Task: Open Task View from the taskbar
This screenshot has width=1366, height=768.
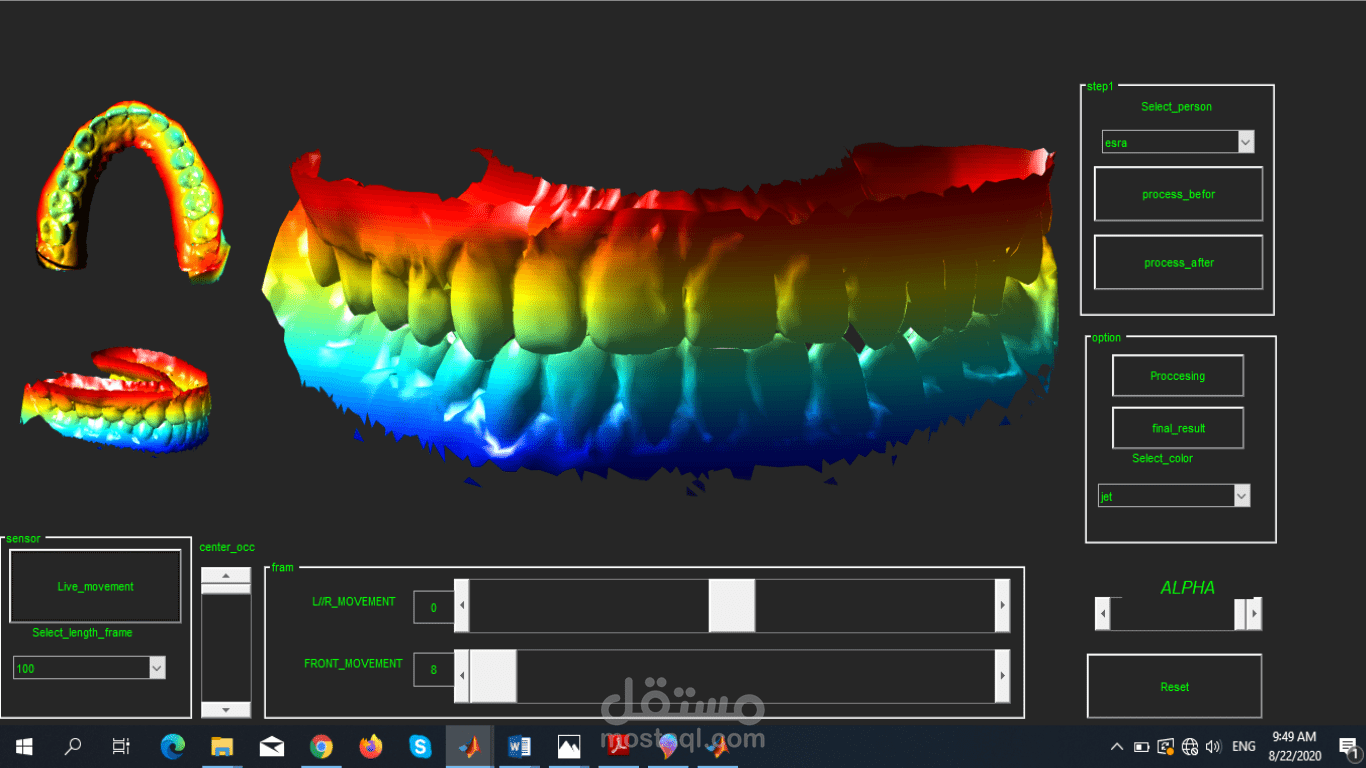Action: pos(121,746)
